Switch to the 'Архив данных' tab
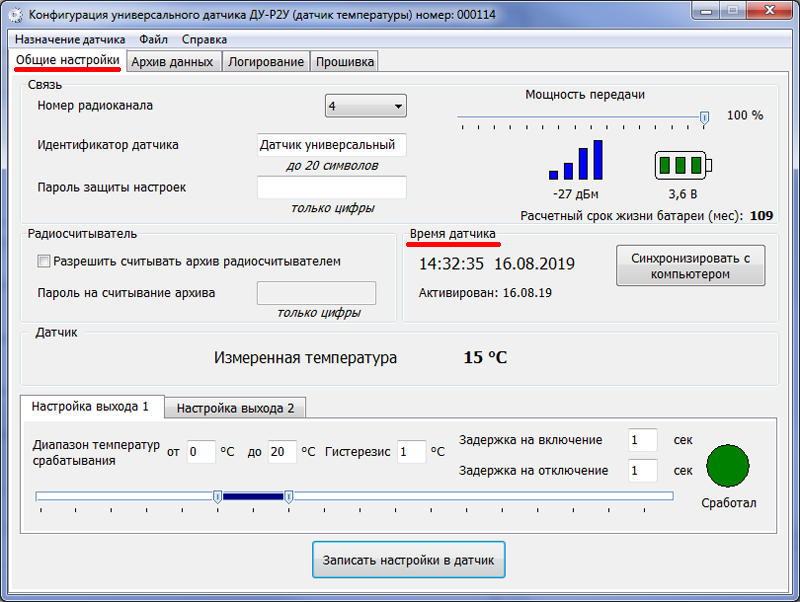This screenshot has width=800, height=602. [x=172, y=62]
